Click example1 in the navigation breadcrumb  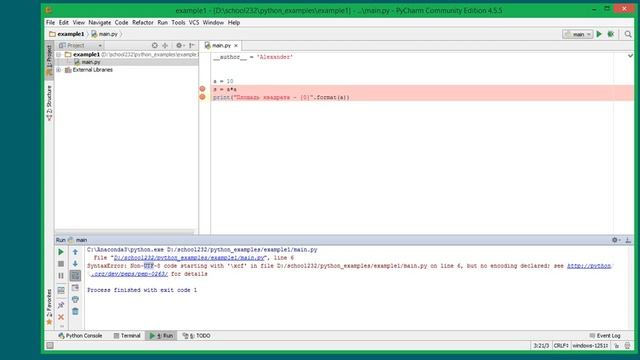click(67, 34)
